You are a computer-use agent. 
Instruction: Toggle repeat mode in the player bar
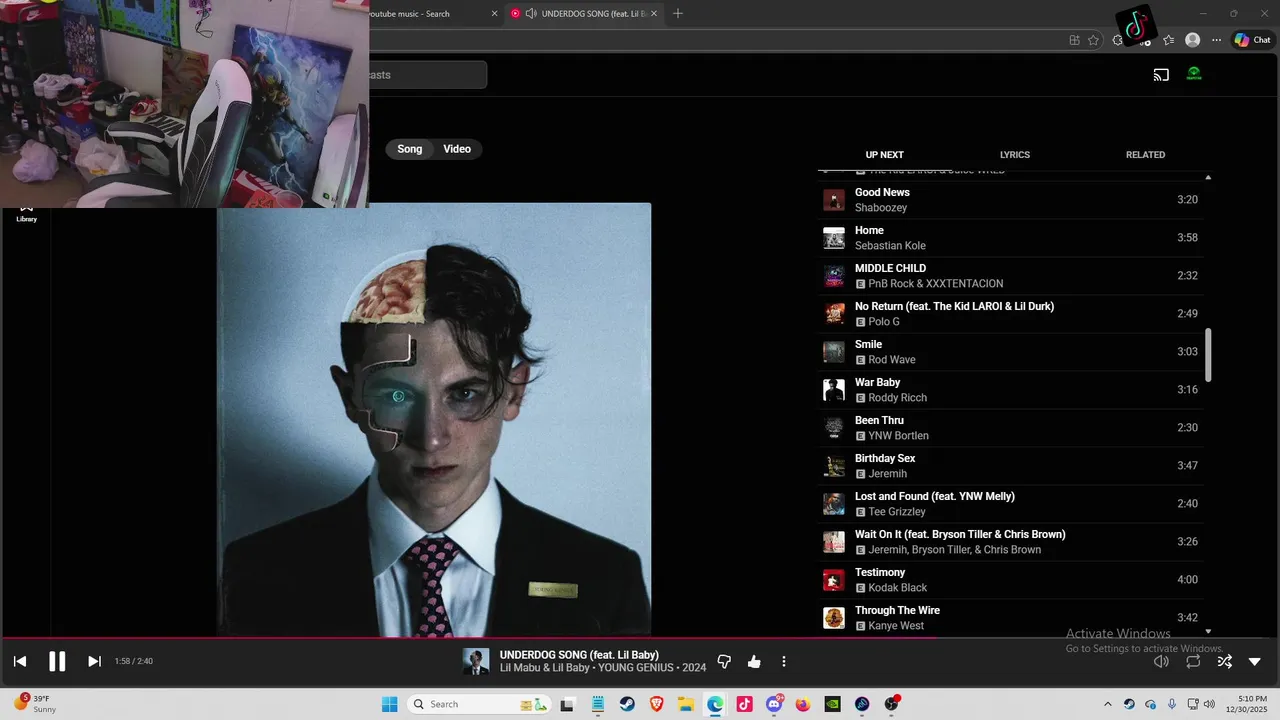(x=1193, y=661)
